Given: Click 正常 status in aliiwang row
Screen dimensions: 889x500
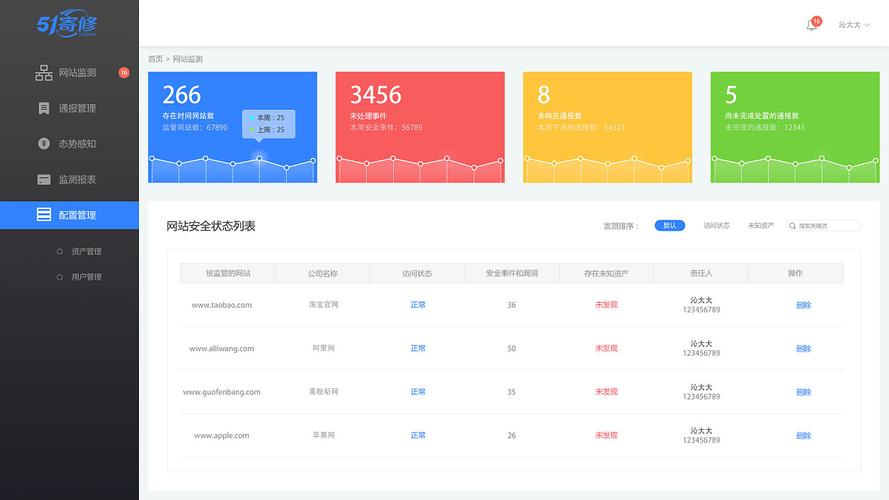Looking at the screenshot, I should (418, 349).
